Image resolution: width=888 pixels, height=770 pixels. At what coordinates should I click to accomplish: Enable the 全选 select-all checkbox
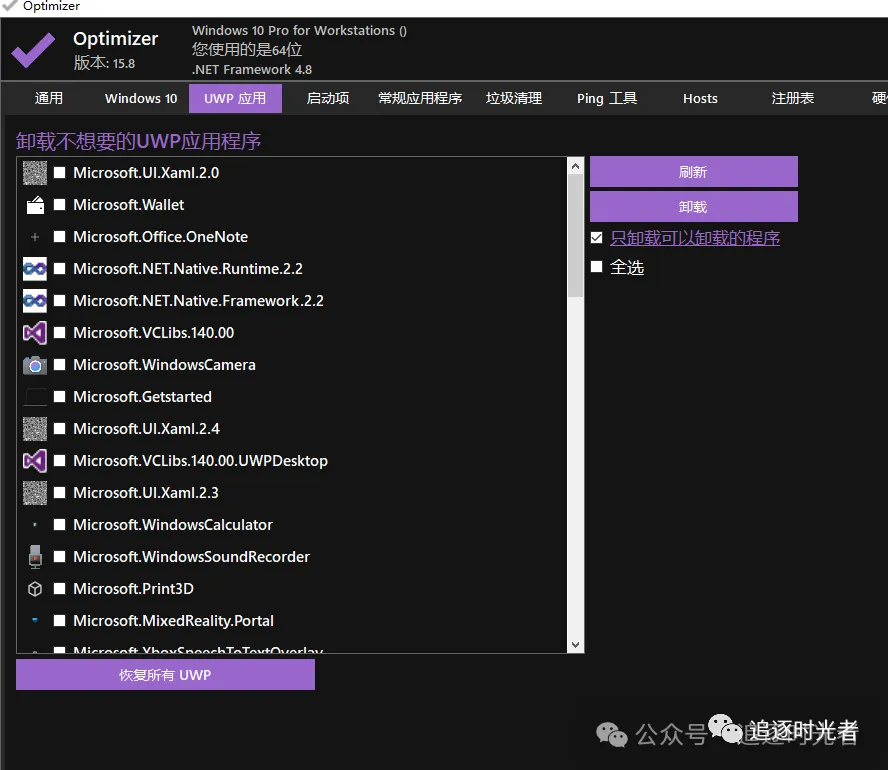(596, 267)
